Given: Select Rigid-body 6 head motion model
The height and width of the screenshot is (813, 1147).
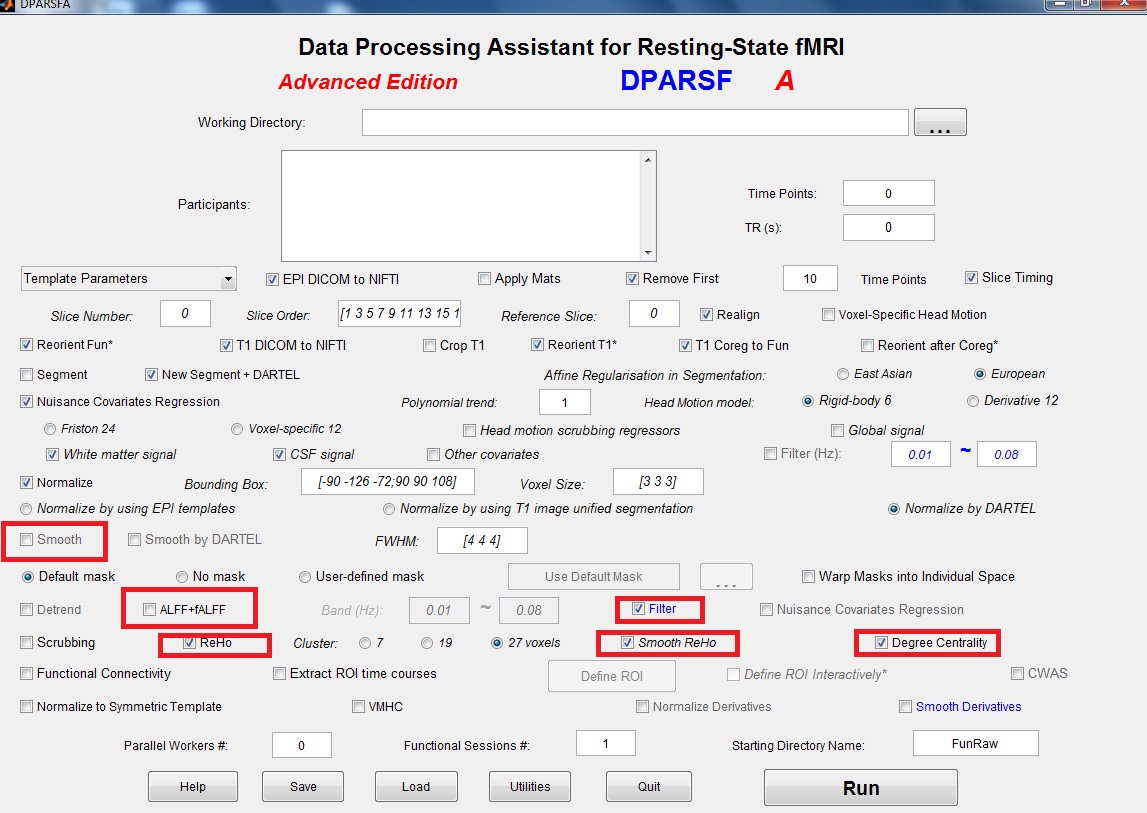Looking at the screenshot, I should pyautogui.click(x=808, y=401).
